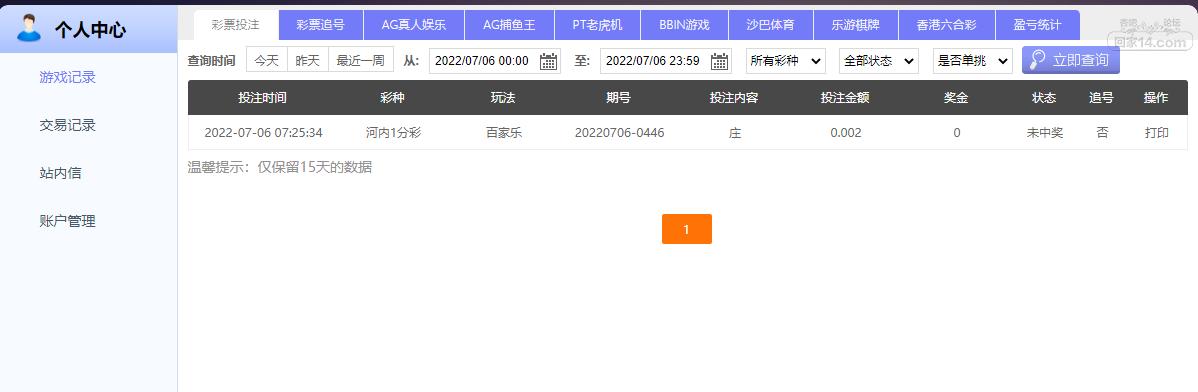Screen dimensions: 1198x392
Task: Open 账户管理 in the sidebar
Action: (67, 222)
